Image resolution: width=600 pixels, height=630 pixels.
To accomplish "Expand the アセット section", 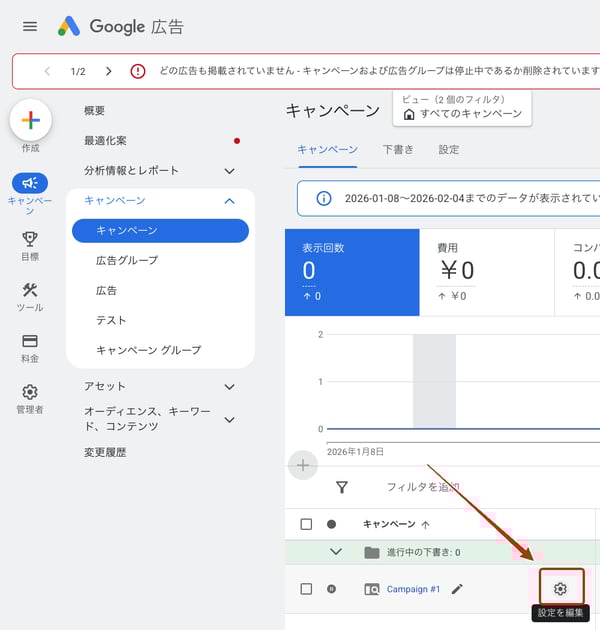I will 230,387.
